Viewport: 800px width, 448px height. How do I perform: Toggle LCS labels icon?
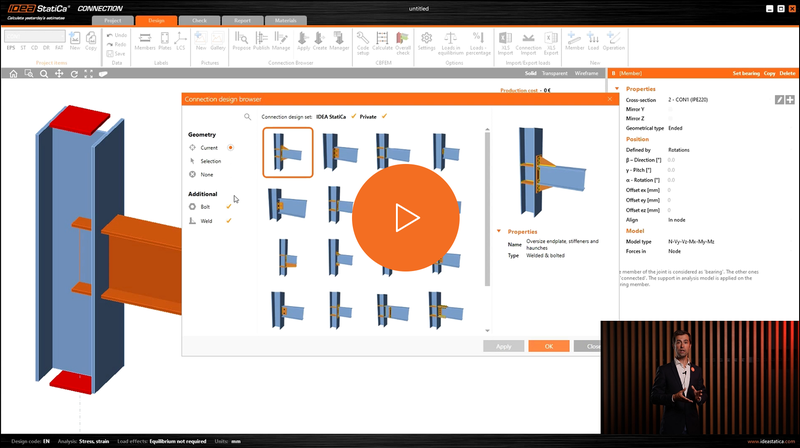pos(181,41)
